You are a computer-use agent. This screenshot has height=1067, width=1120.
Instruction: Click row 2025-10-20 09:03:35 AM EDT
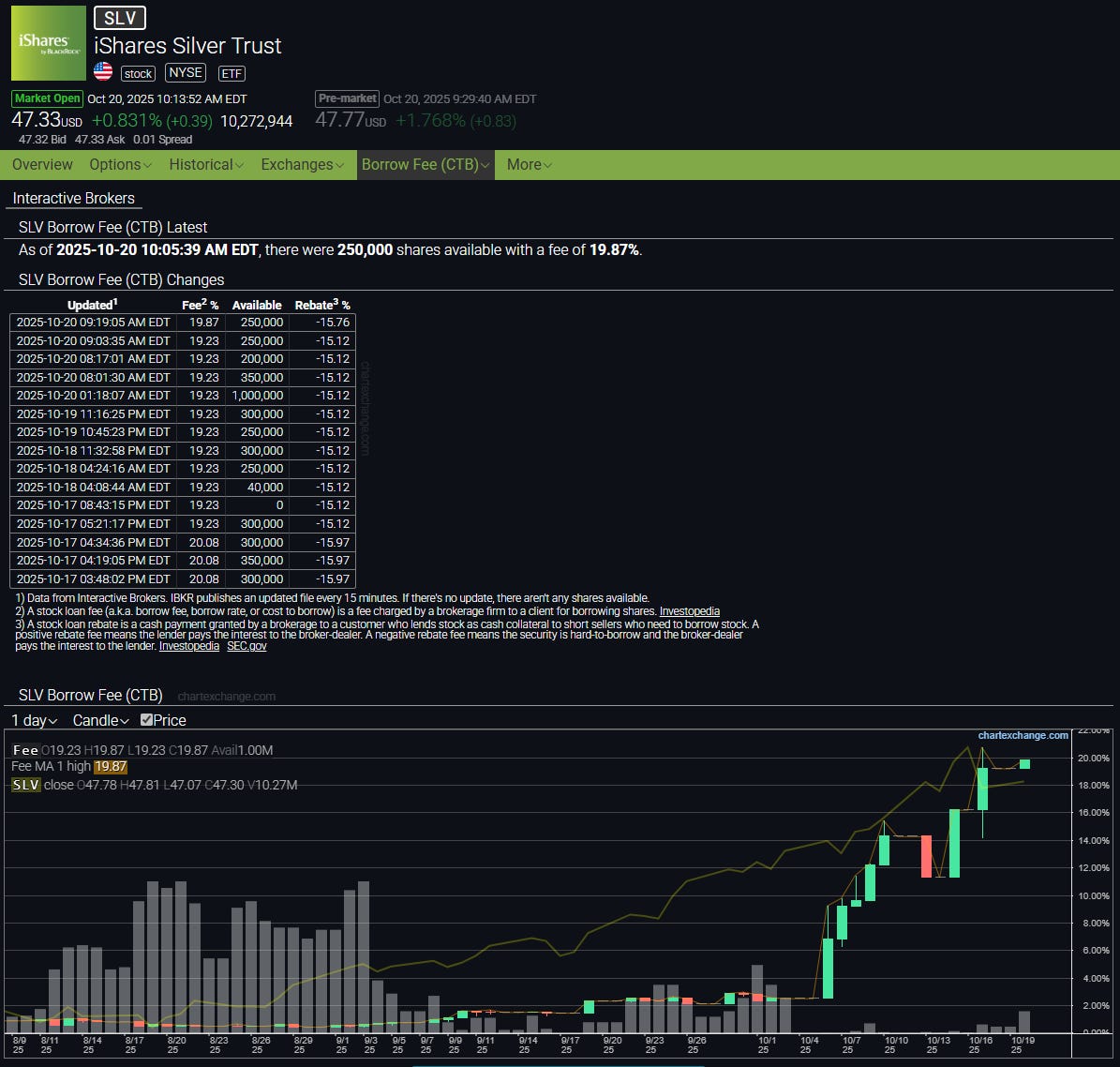[x=182, y=341]
